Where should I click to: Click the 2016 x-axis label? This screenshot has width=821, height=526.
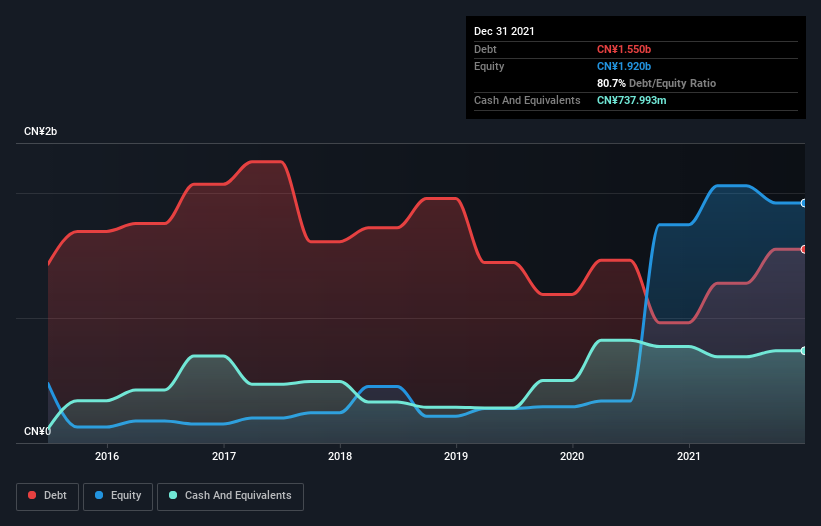pyautogui.click(x=107, y=456)
